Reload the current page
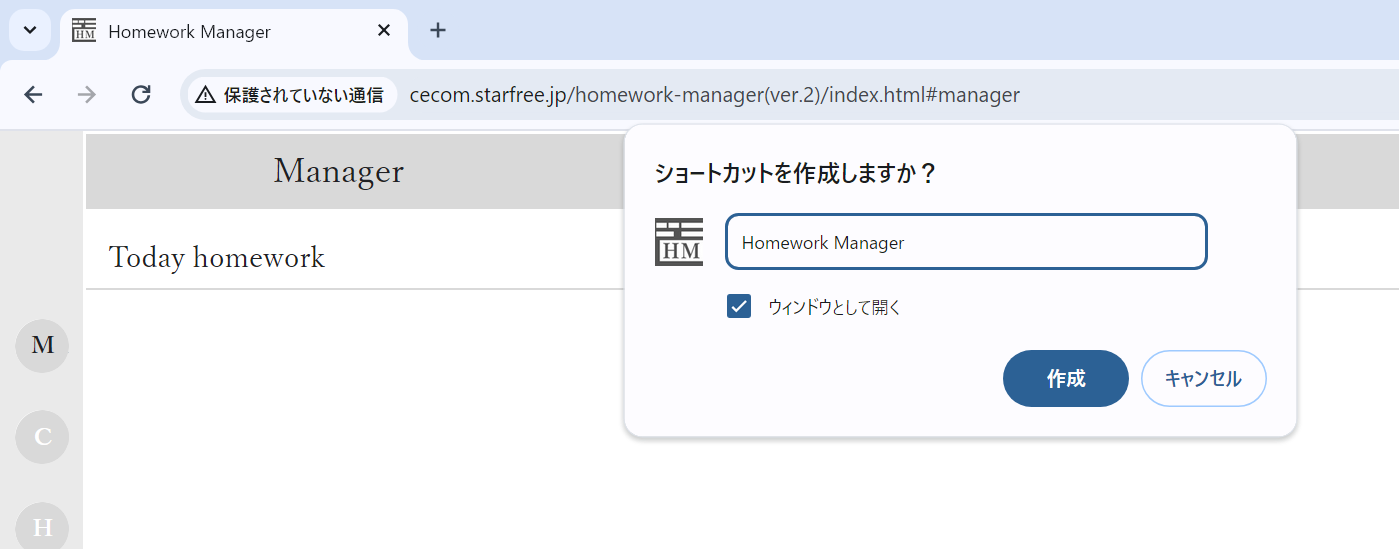1399x549 pixels. coord(141,95)
